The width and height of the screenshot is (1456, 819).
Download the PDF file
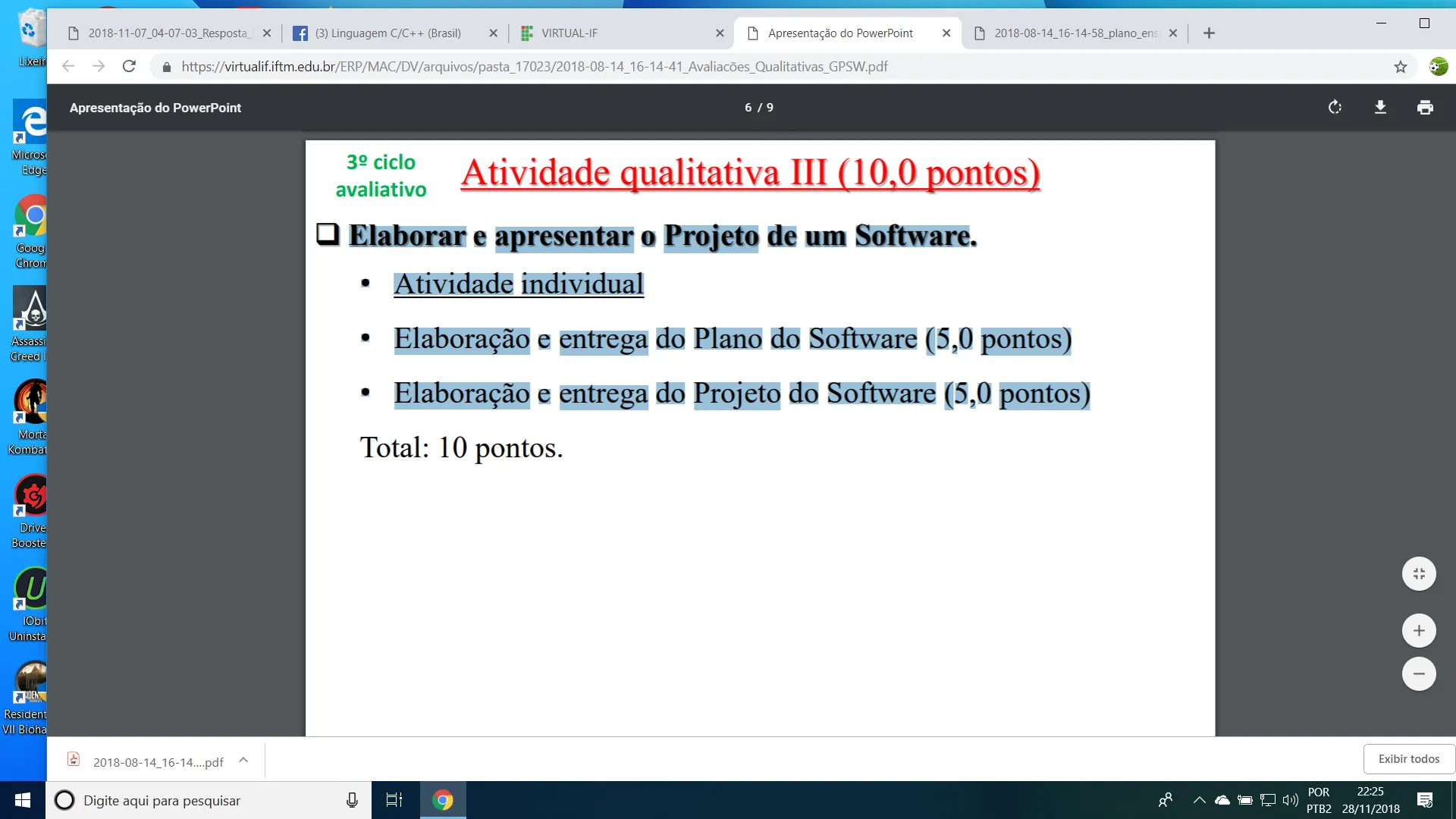click(x=1380, y=108)
